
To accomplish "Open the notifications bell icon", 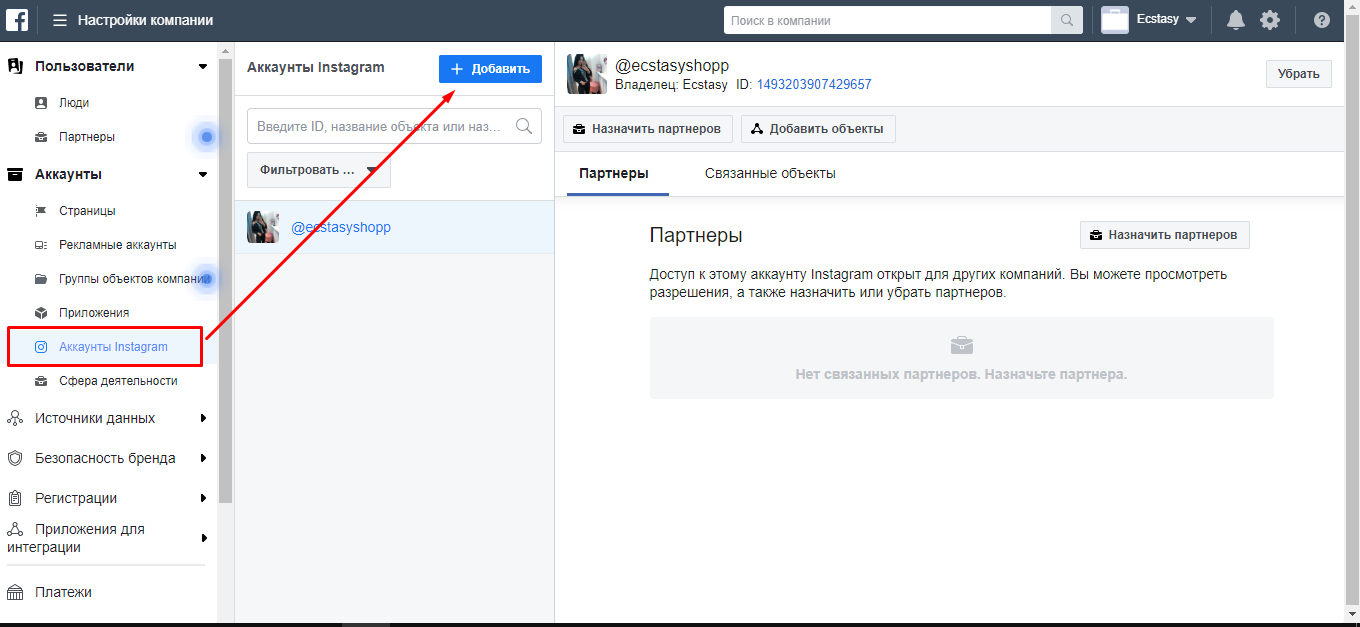I will 1236,20.
